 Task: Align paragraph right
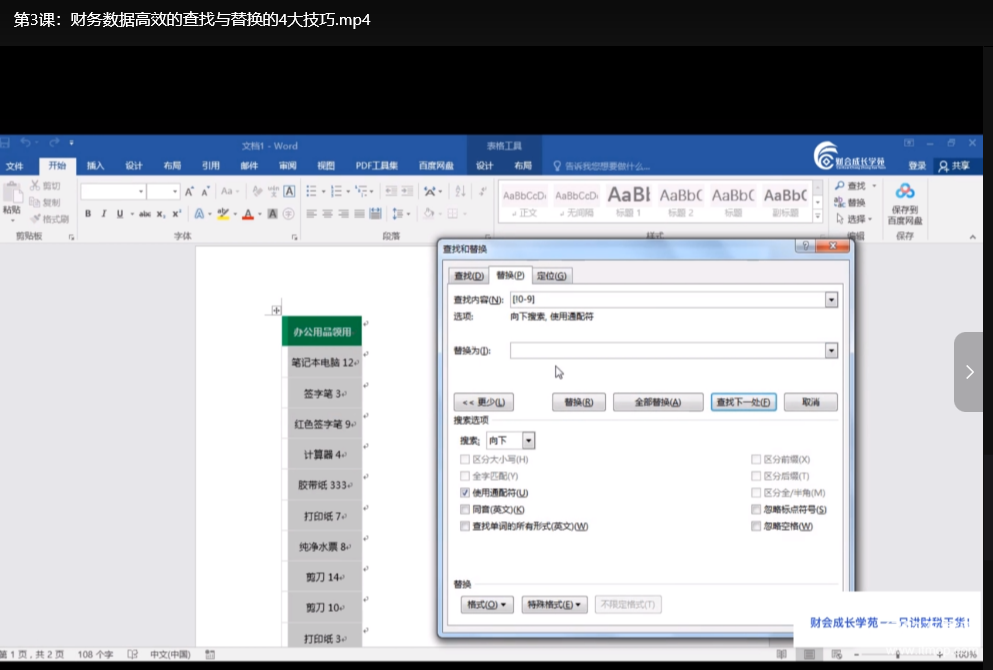[343, 214]
